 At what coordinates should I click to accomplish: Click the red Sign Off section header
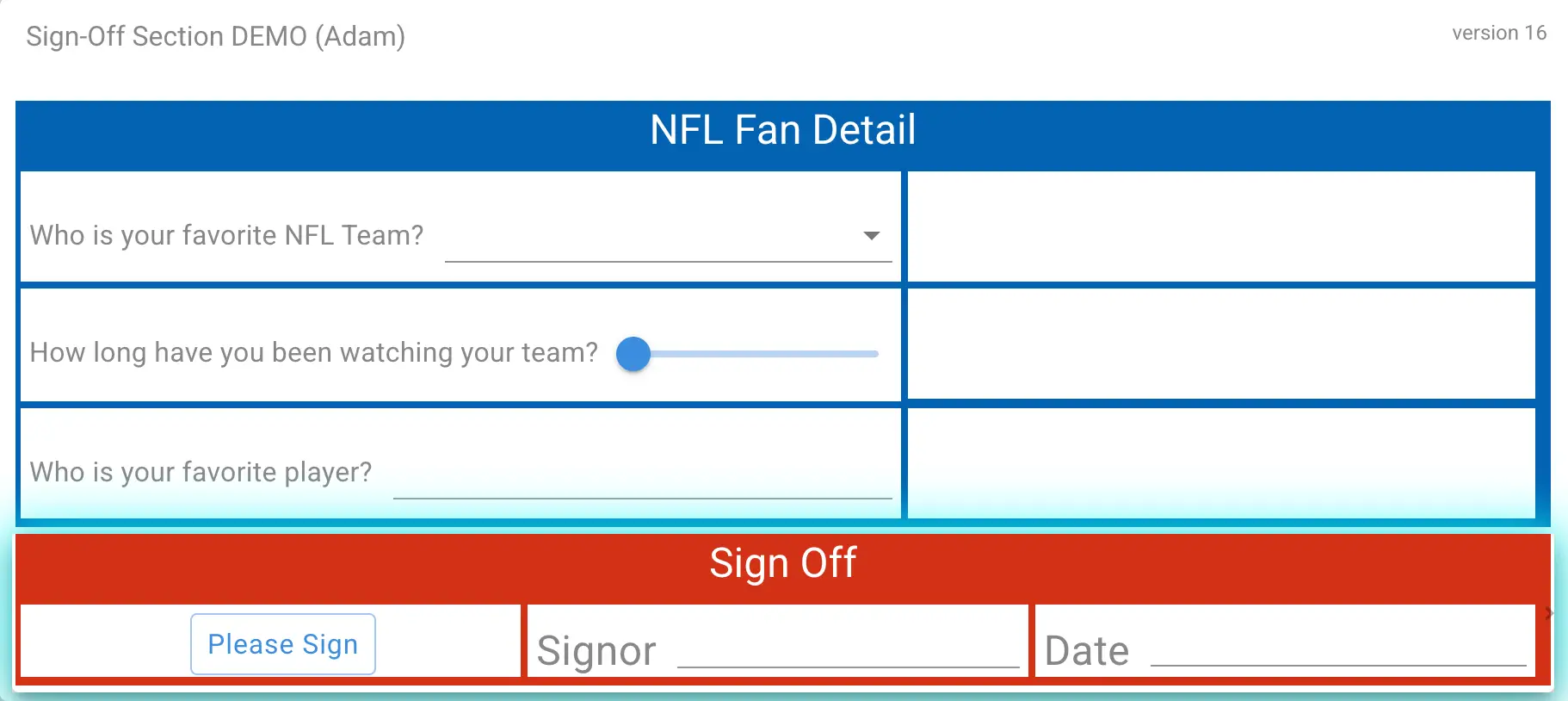(x=782, y=564)
